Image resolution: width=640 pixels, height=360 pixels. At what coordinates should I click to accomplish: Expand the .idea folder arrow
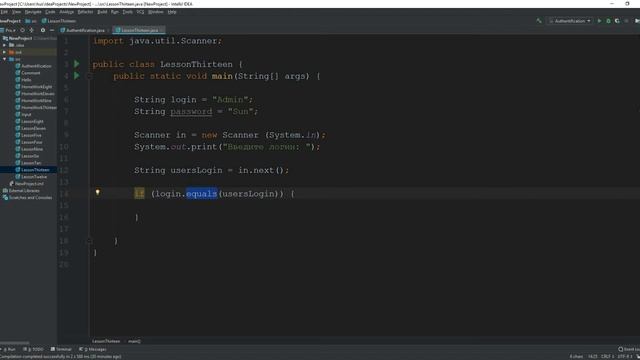click(x=4, y=45)
